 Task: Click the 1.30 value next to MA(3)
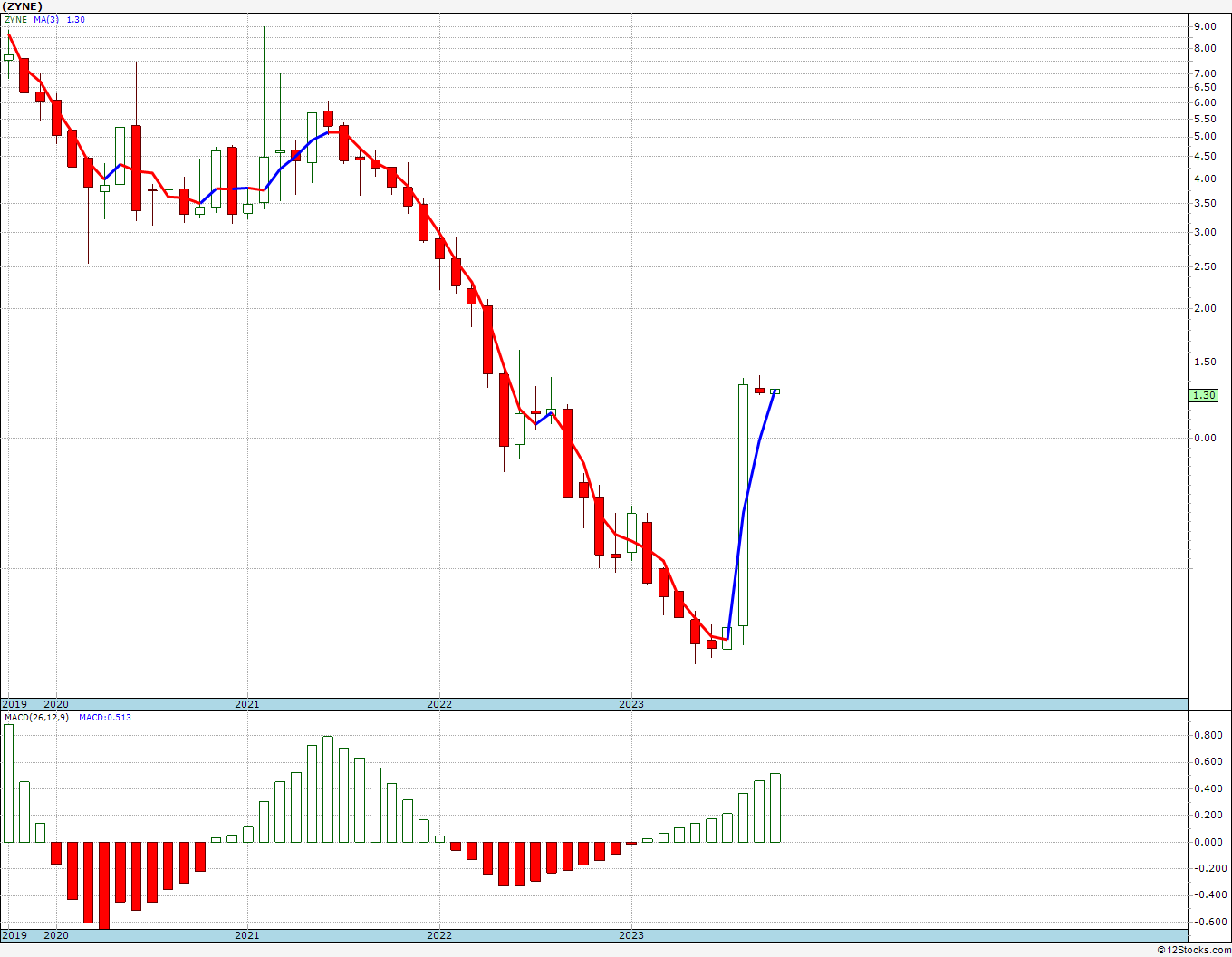[76, 20]
